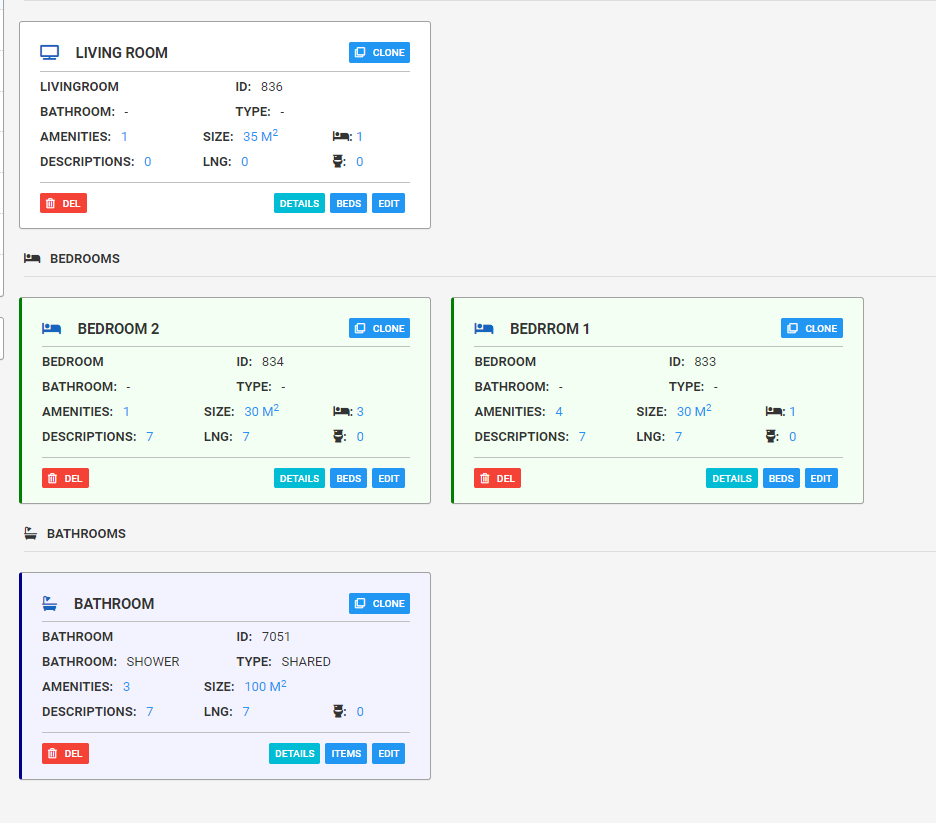
Task: Click the SHARED type value
Action: click(306, 662)
